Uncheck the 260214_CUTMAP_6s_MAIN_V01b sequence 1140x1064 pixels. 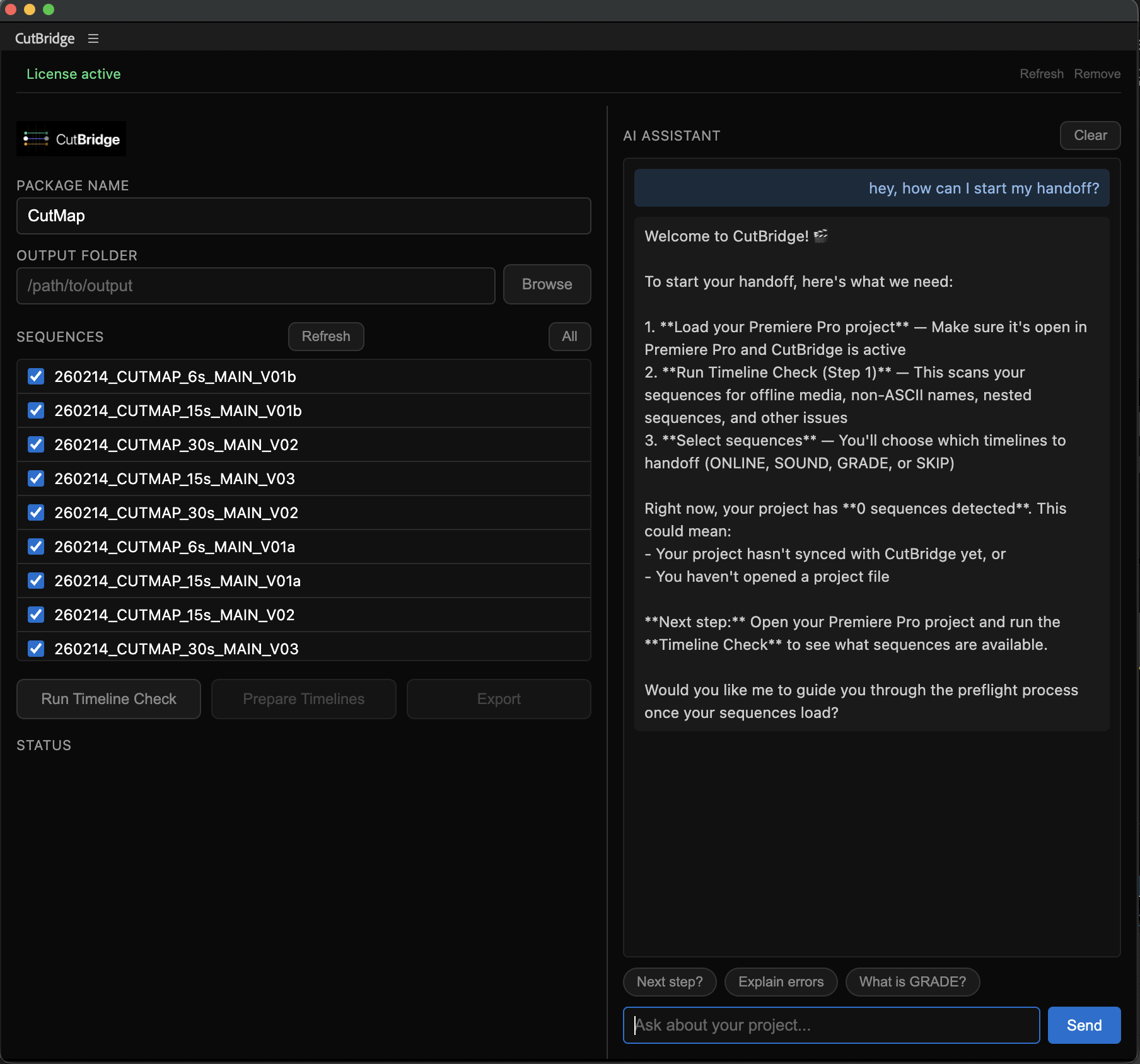35,376
